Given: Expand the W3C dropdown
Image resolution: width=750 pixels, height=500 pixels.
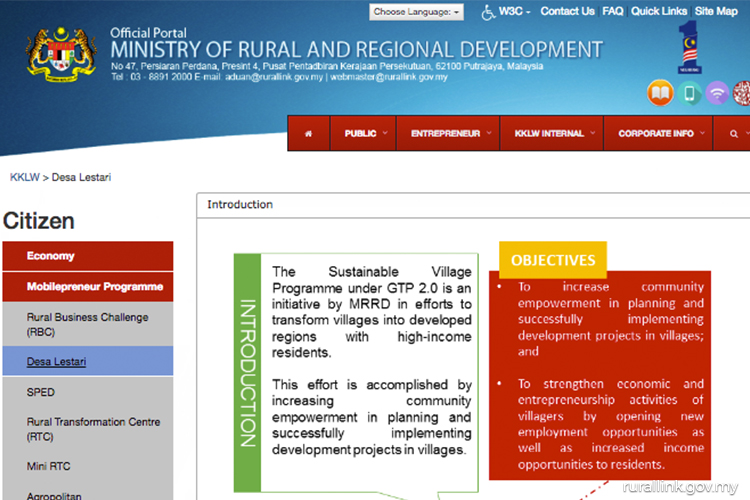Looking at the screenshot, I should pos(514,11).
